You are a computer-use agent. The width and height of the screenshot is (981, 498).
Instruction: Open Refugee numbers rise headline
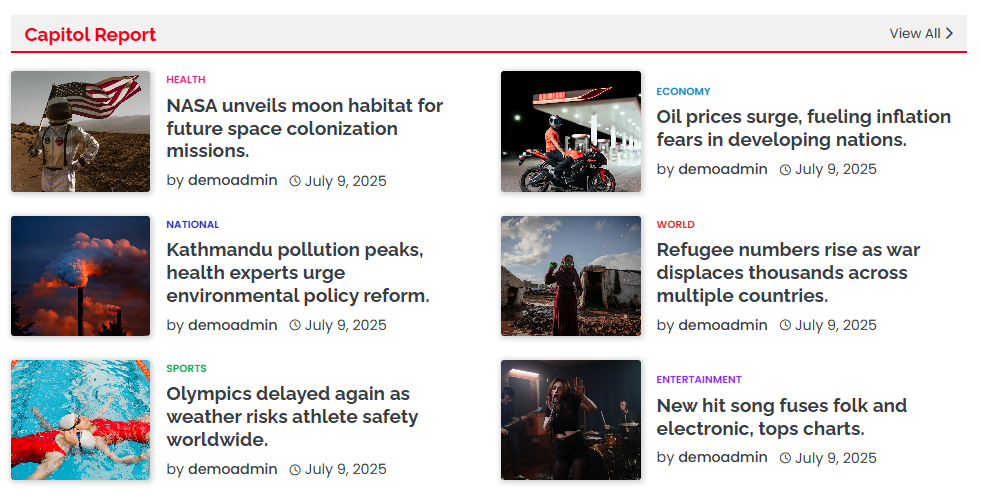tap(788, 273)
